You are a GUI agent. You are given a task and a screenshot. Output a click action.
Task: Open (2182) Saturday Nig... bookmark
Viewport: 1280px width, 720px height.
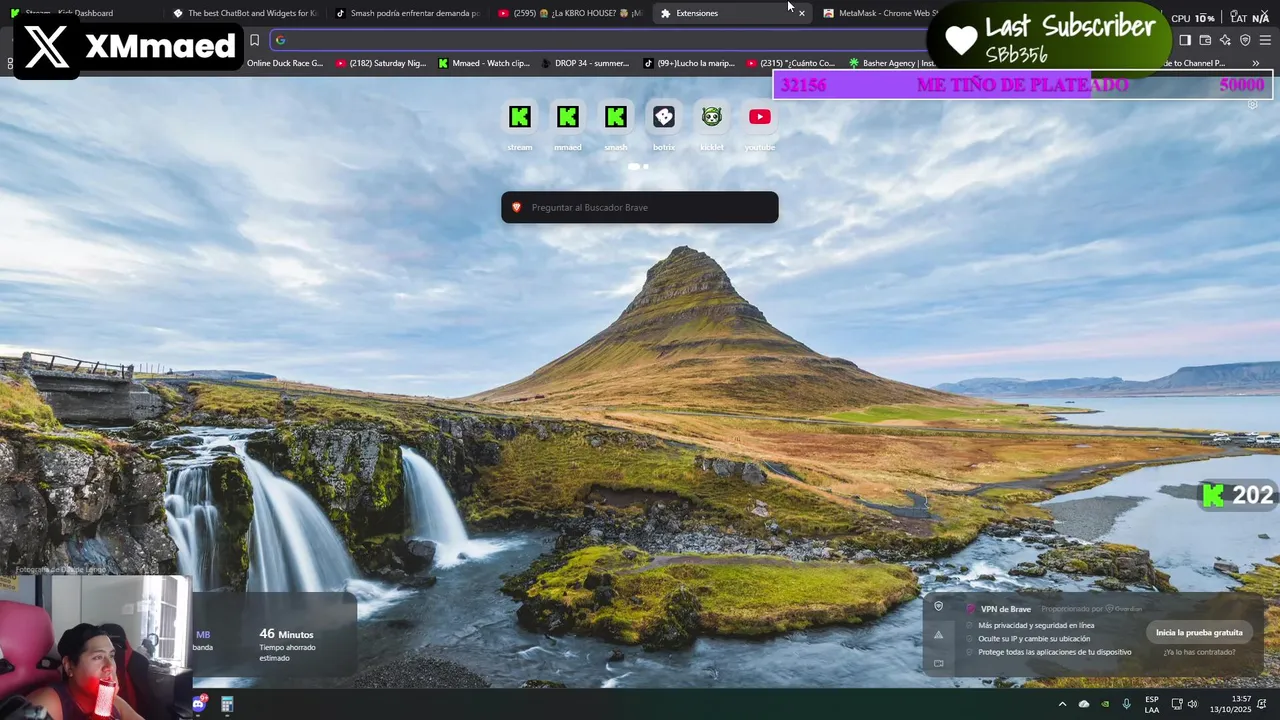pos(380,63)
